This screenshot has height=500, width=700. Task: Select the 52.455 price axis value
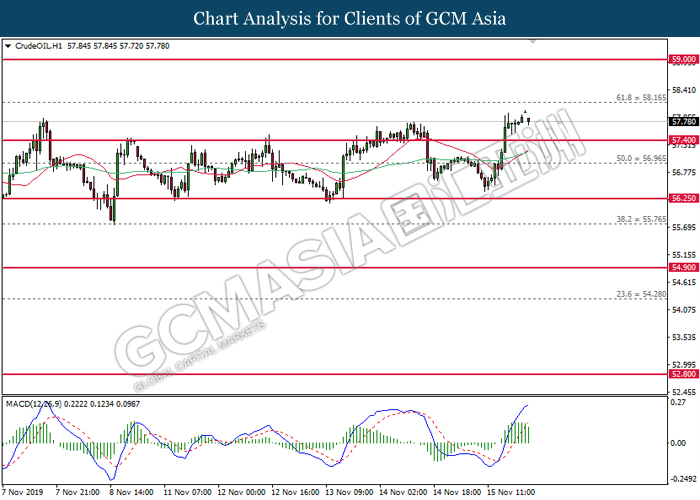click(684, 392)
